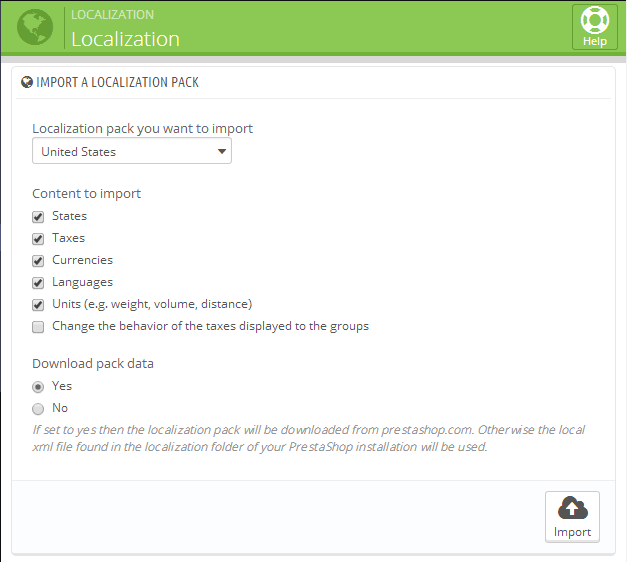627x562 pixels.
Task: Click the LOCALIZATION breadcrumb text
Action: pyautogui.click(x=112, y=15)
